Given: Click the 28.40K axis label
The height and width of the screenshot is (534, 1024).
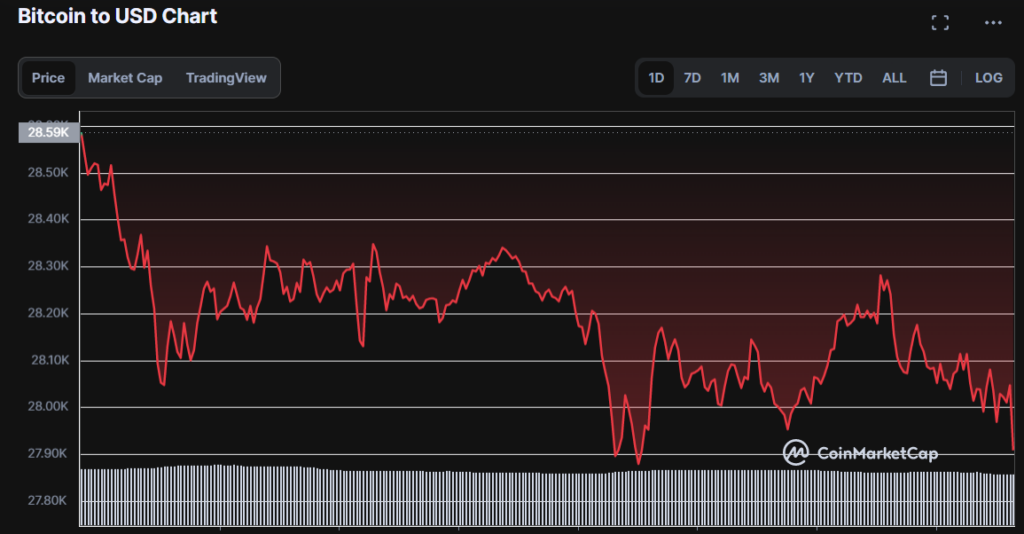Looking at the screenshot, I should 48,219.
